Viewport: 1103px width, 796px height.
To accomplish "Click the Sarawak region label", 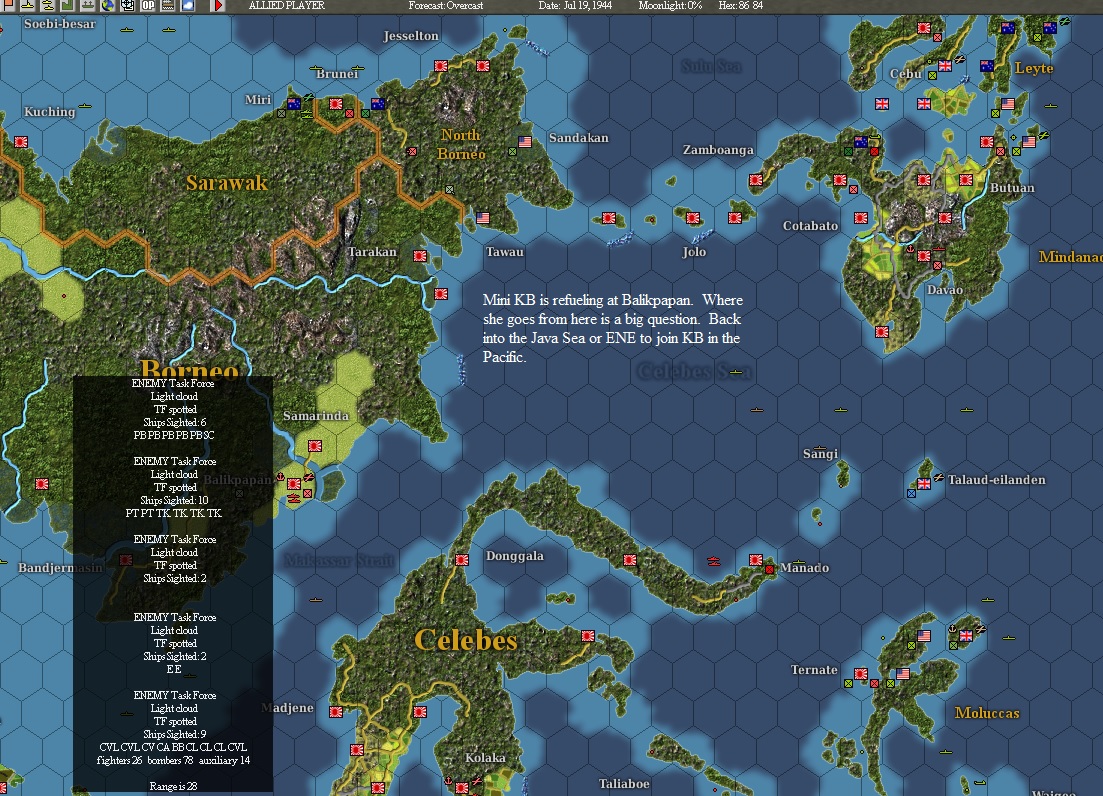I will point(227,183).
